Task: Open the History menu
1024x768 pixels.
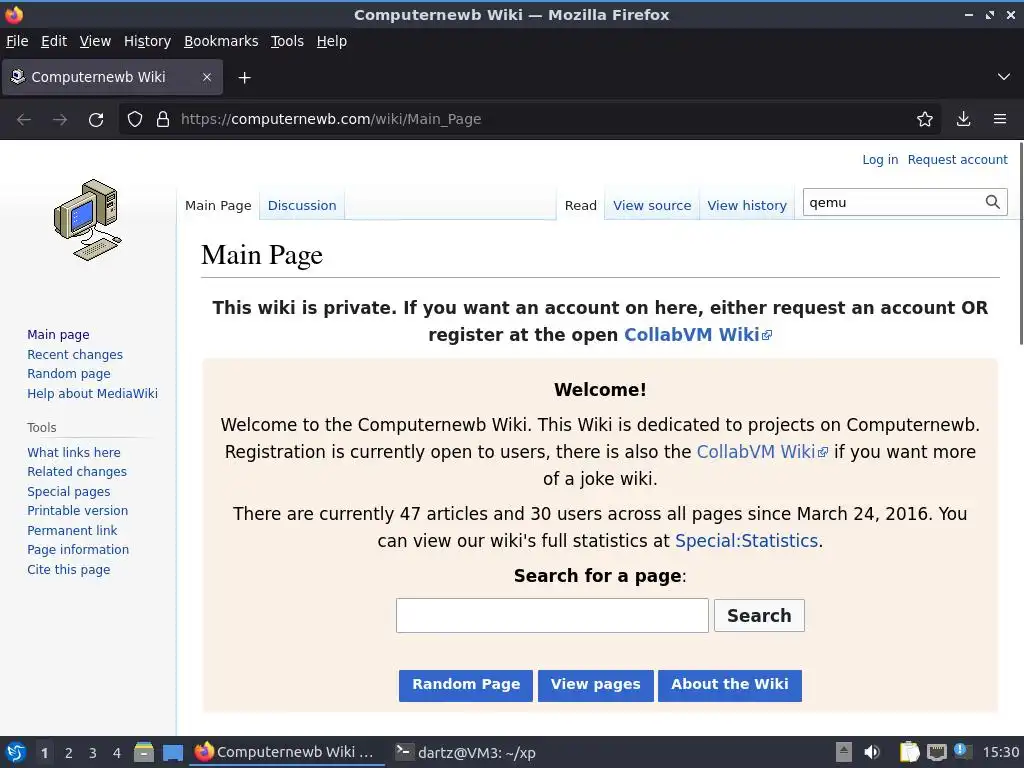Action: (147, 41)
